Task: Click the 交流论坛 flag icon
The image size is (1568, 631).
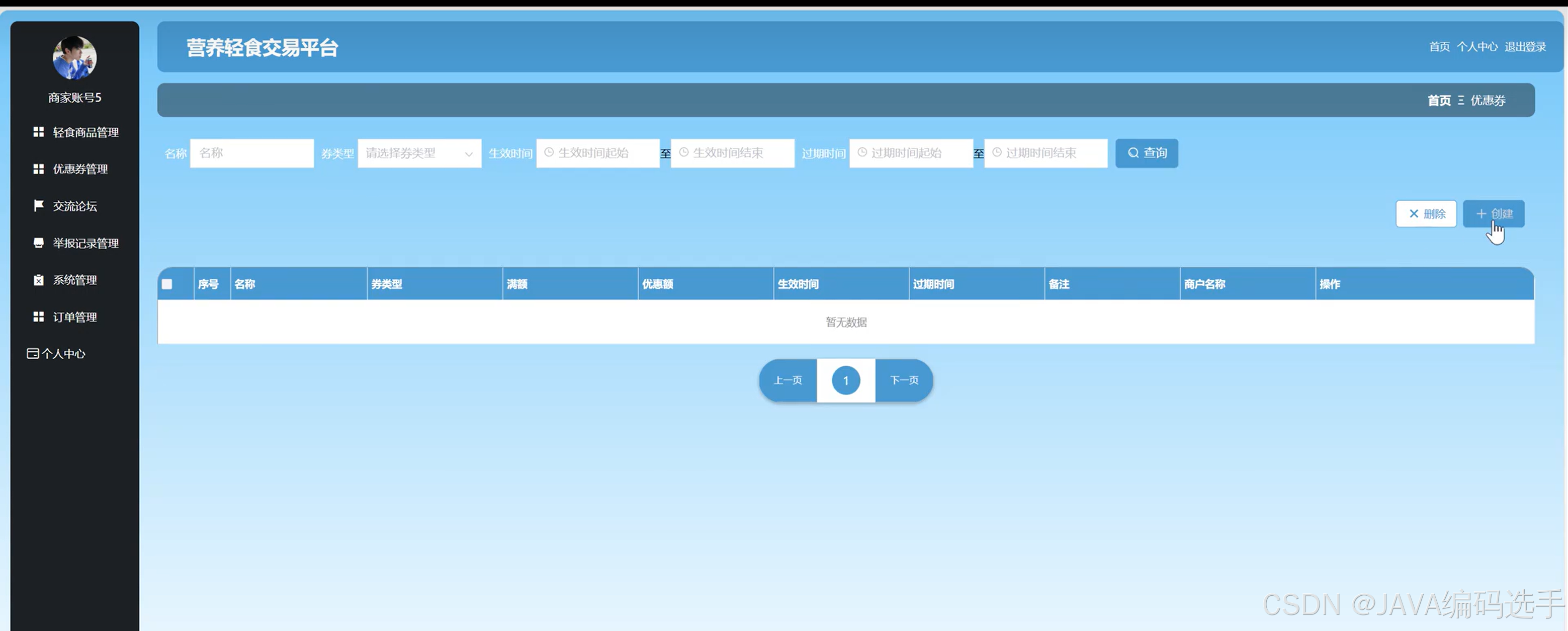Action: [x=38, y=205]
